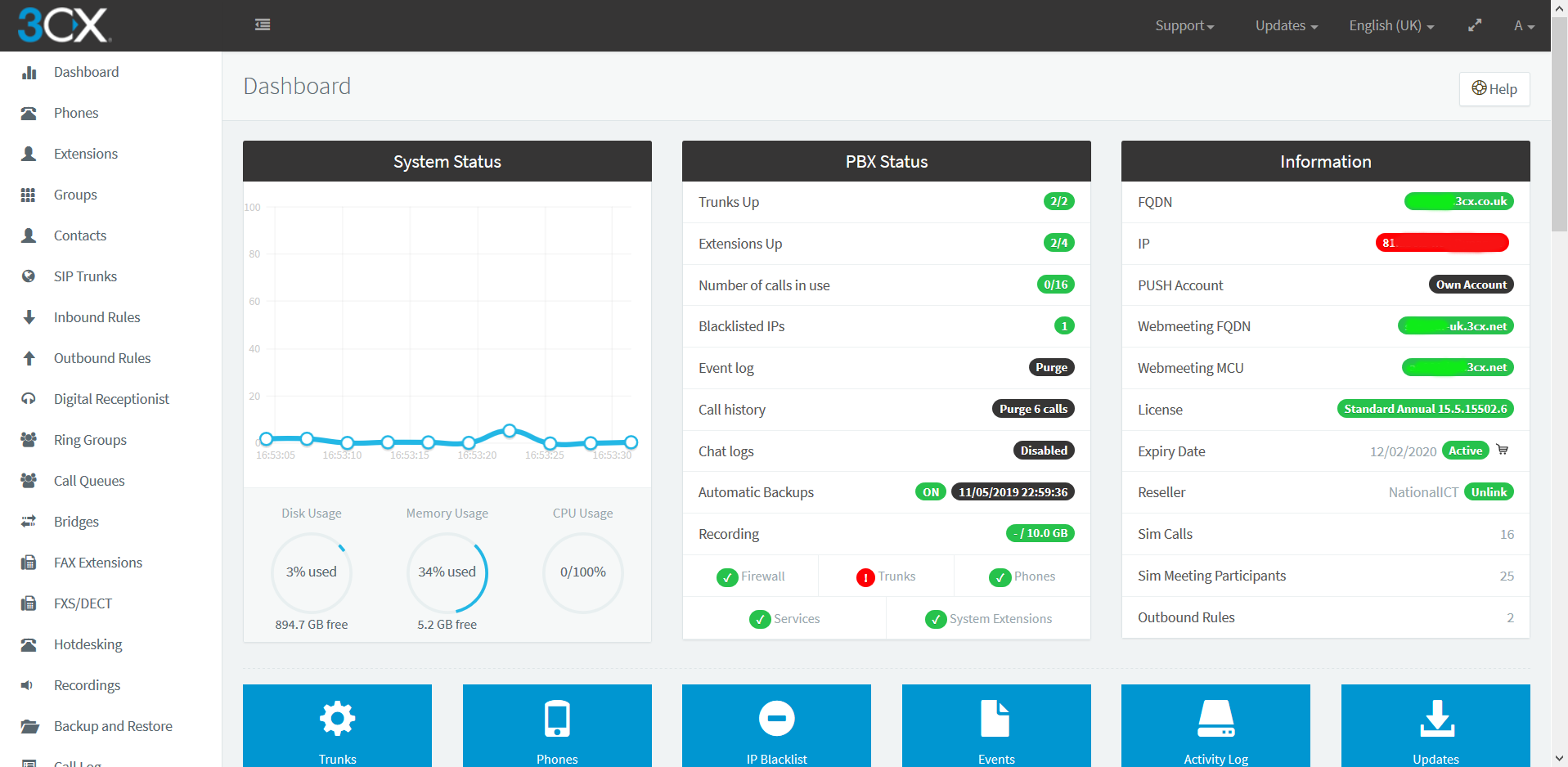Click the backup date 11/05/2019 22:59:36 badge

tap(1013, 492)
